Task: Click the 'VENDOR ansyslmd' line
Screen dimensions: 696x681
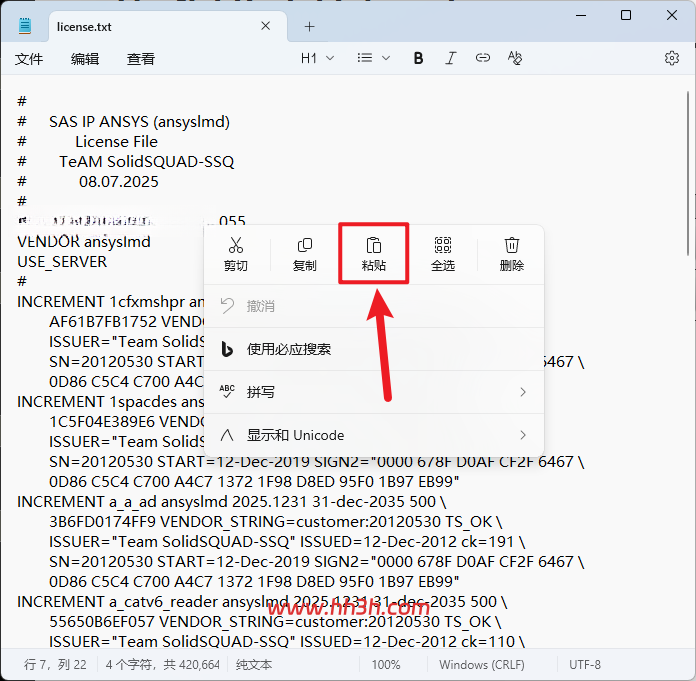Action: click(x=84, y=242)
